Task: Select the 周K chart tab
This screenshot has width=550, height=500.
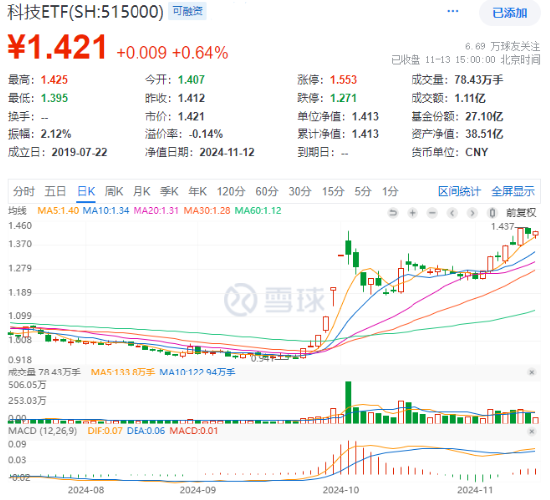Action: (114, 191)
